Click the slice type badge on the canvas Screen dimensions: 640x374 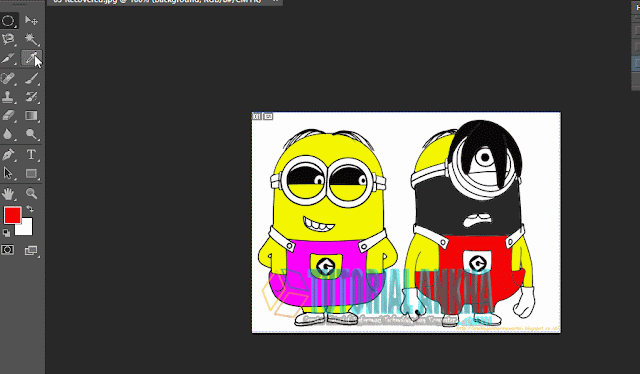(x=268, y=116)
